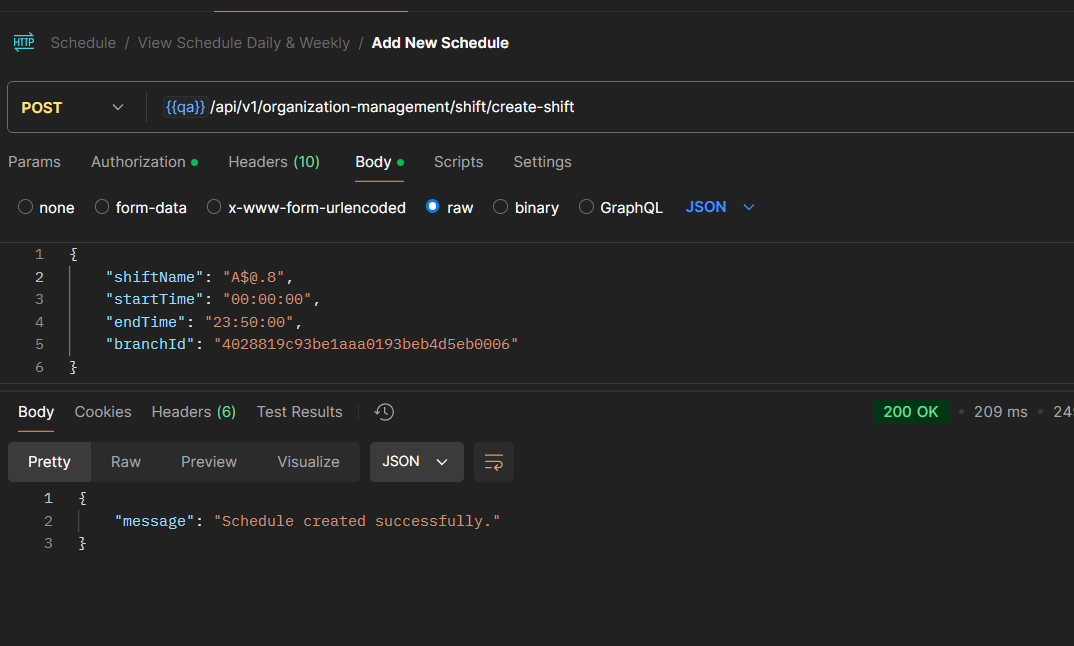Switch response view to Preview

click(209, 462)
